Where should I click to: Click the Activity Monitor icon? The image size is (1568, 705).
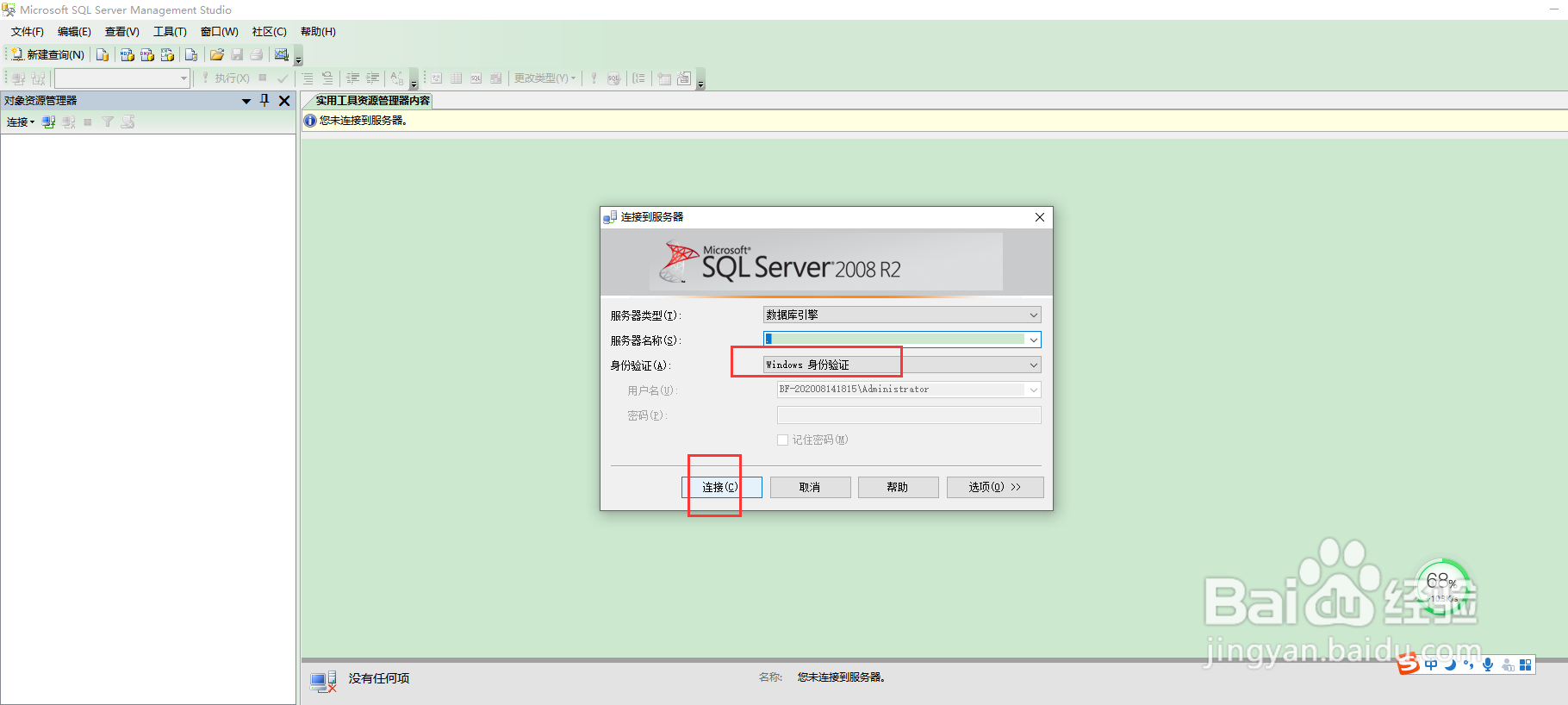click(x=282, y=54)
